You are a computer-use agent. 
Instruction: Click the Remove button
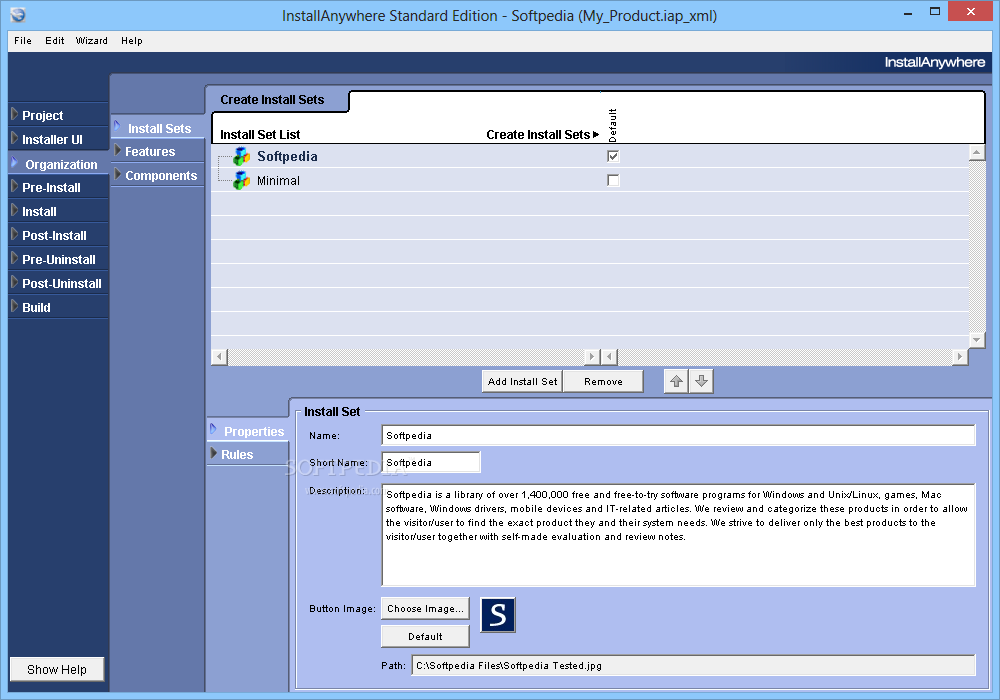click(603, 381)
